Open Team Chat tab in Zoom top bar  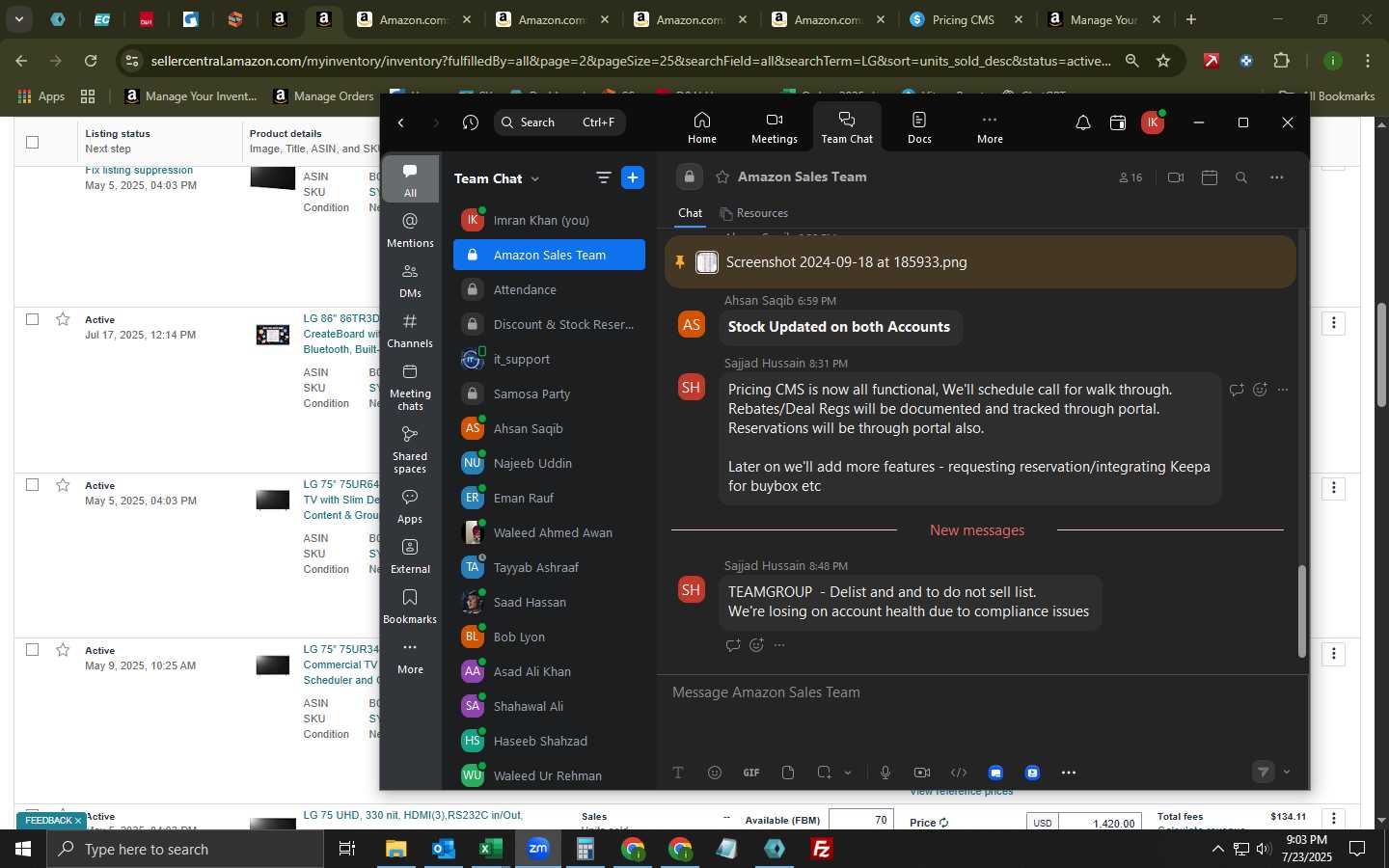[847, 127]
